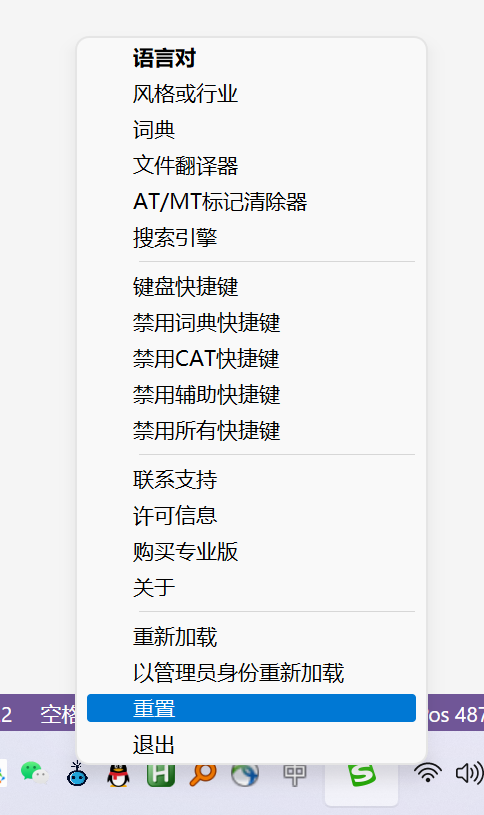The height and width of the screenshot is (815, 484).
Task: Open the 语言对 menu entry
Action: (251, 58)
